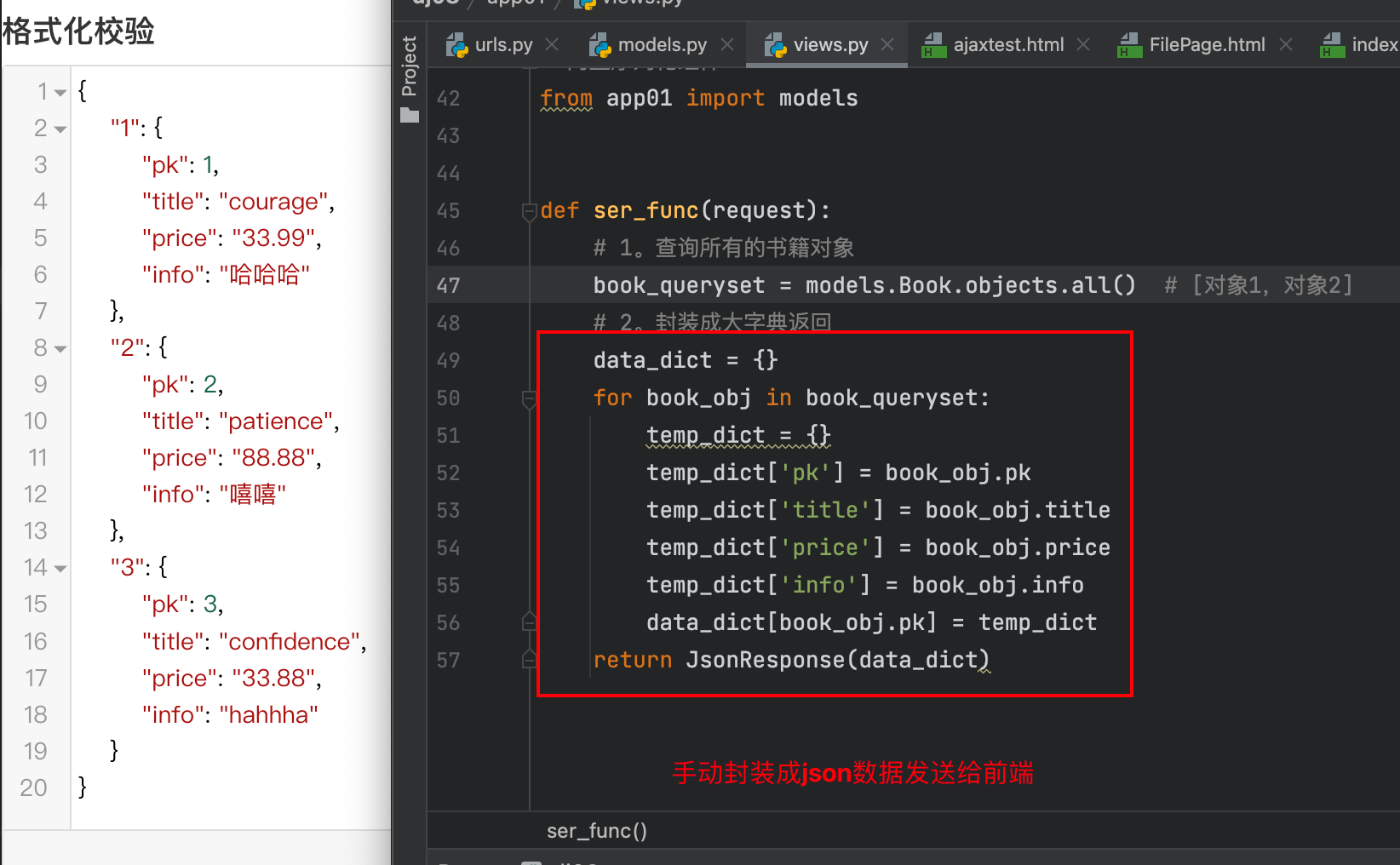
Task: Close the models.py tab
Action: click(x=727, y=44)
